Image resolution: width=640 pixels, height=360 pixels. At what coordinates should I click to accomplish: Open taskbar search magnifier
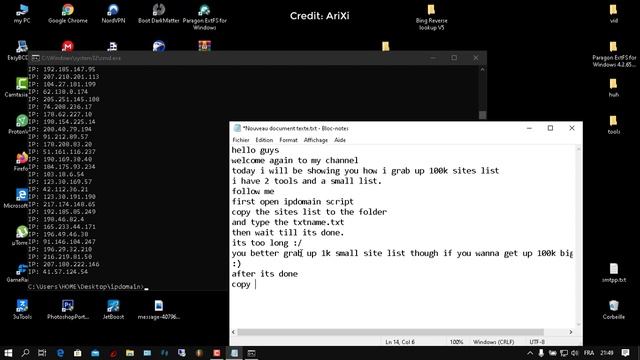pyautogui.click(x=25, y=353)
